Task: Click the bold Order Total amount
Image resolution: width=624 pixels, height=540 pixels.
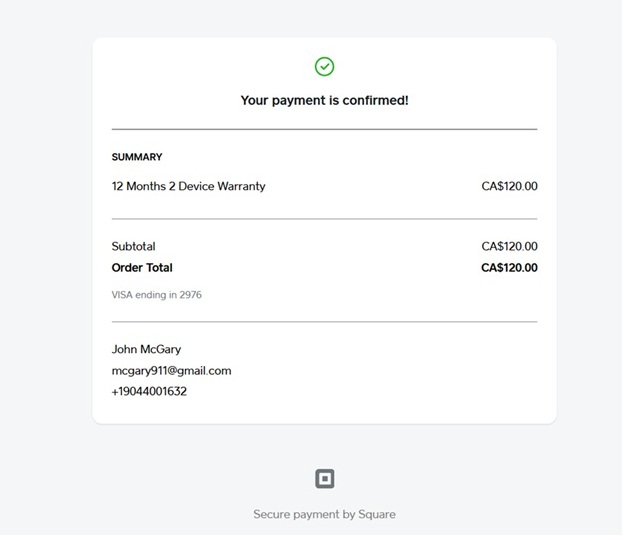Action: (x=509, y=268)
